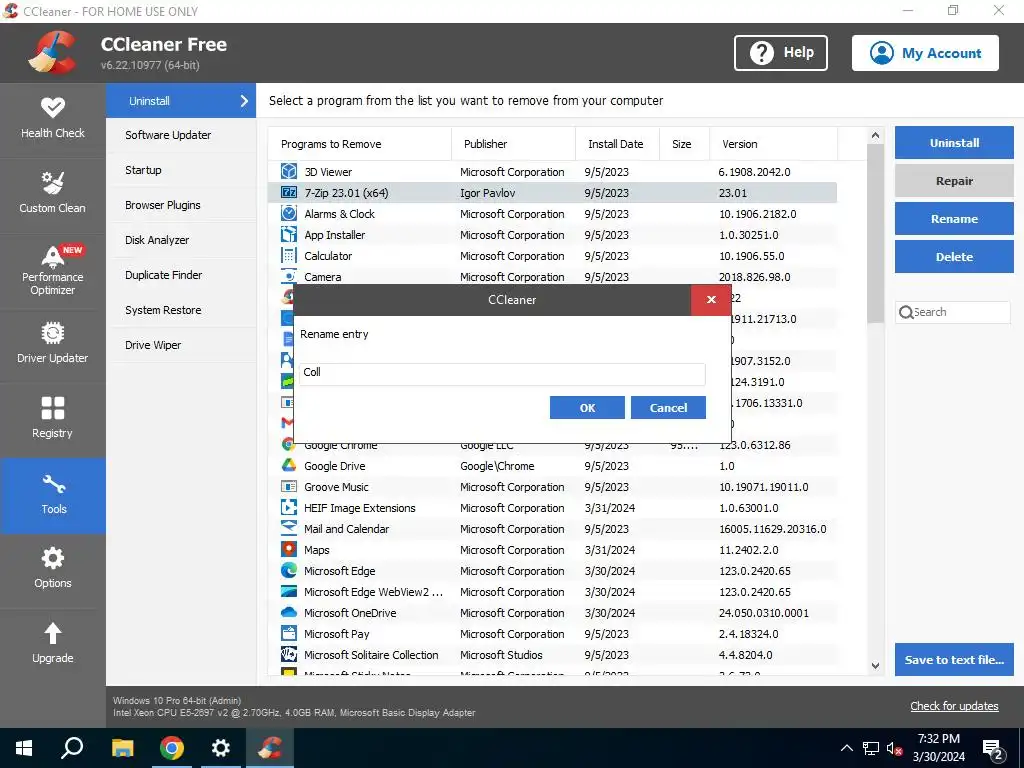
Task: Click the Microsoft Edge WebView2 icon
Action: point(289,592)
